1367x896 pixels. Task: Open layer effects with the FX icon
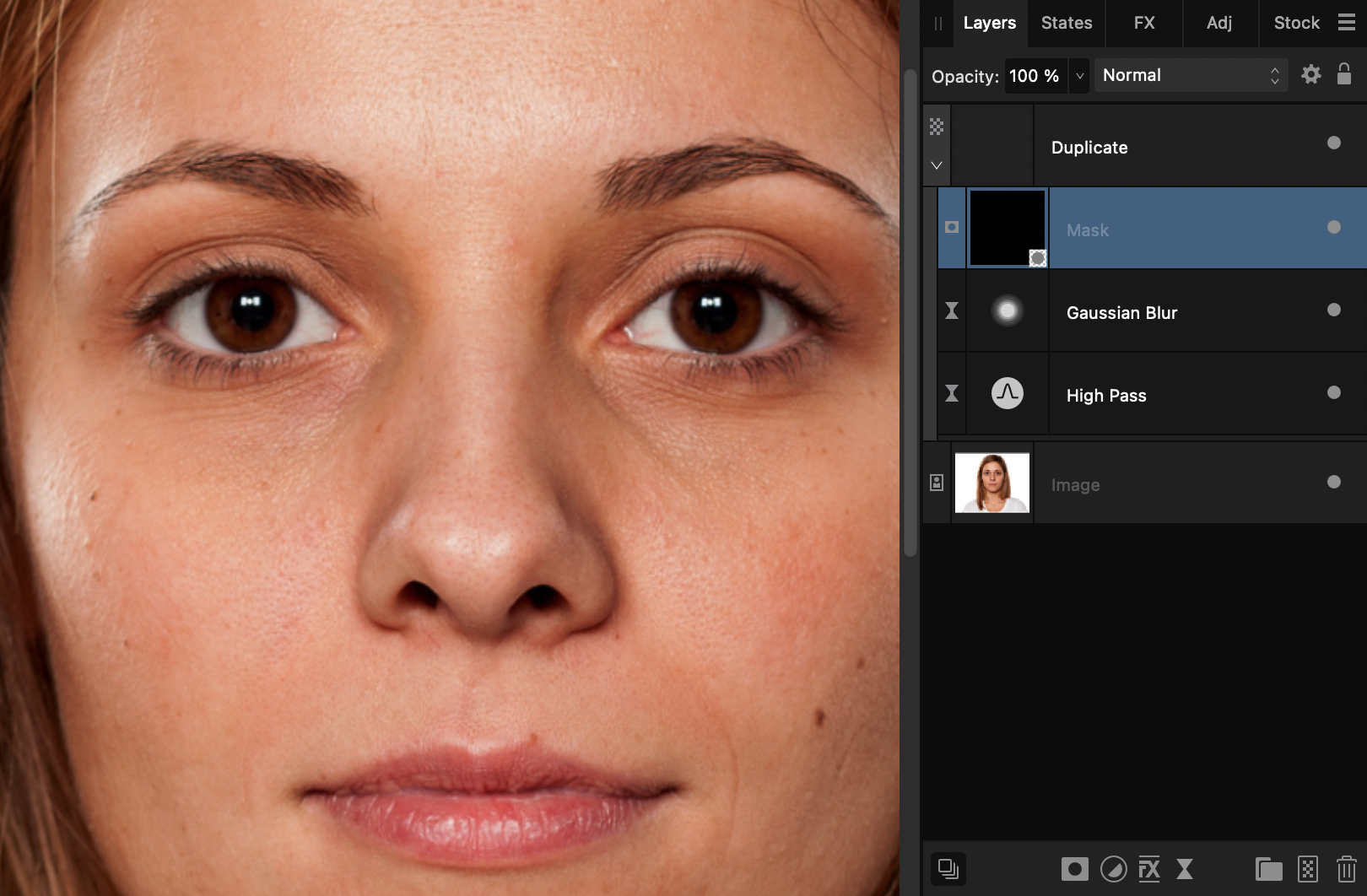[x=1148, y=869]
